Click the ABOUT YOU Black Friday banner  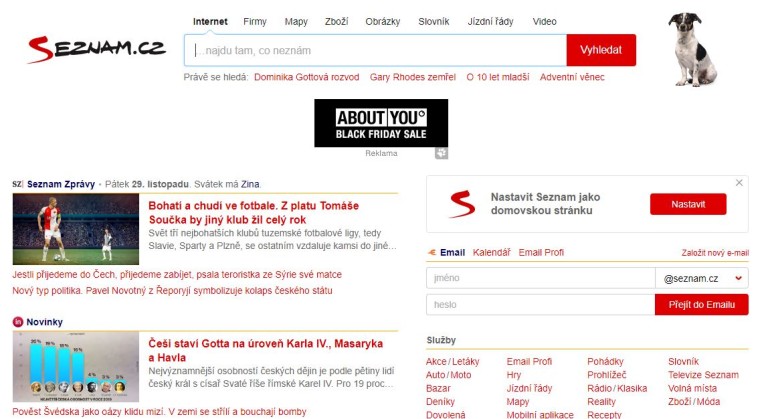click(x=381, y=123)
